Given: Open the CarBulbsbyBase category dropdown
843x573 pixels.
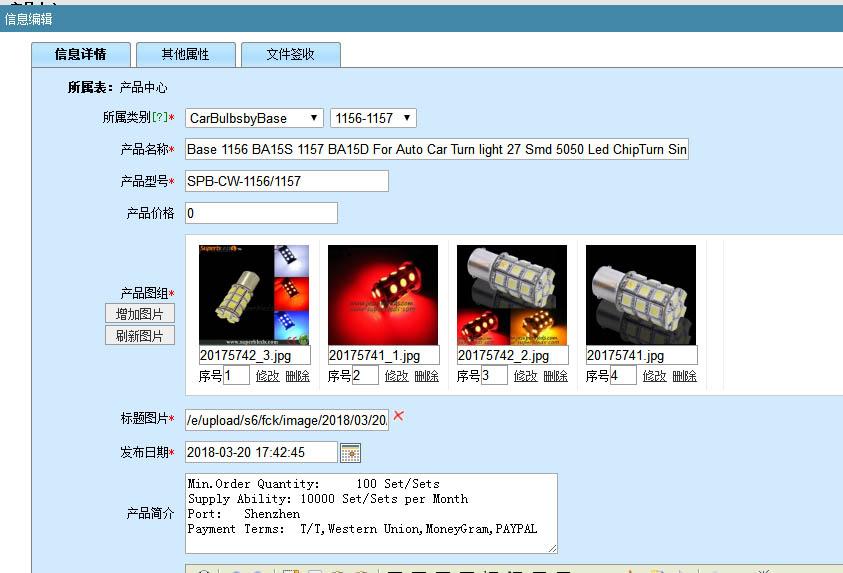Looking at the screenshot, I should coord(254,118).
